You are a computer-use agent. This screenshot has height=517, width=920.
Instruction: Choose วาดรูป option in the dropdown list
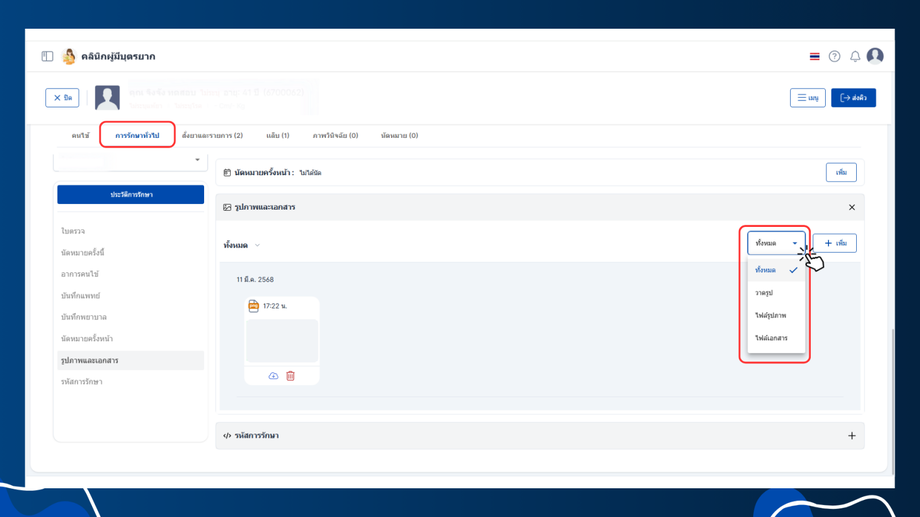click(x=776, y=293)
